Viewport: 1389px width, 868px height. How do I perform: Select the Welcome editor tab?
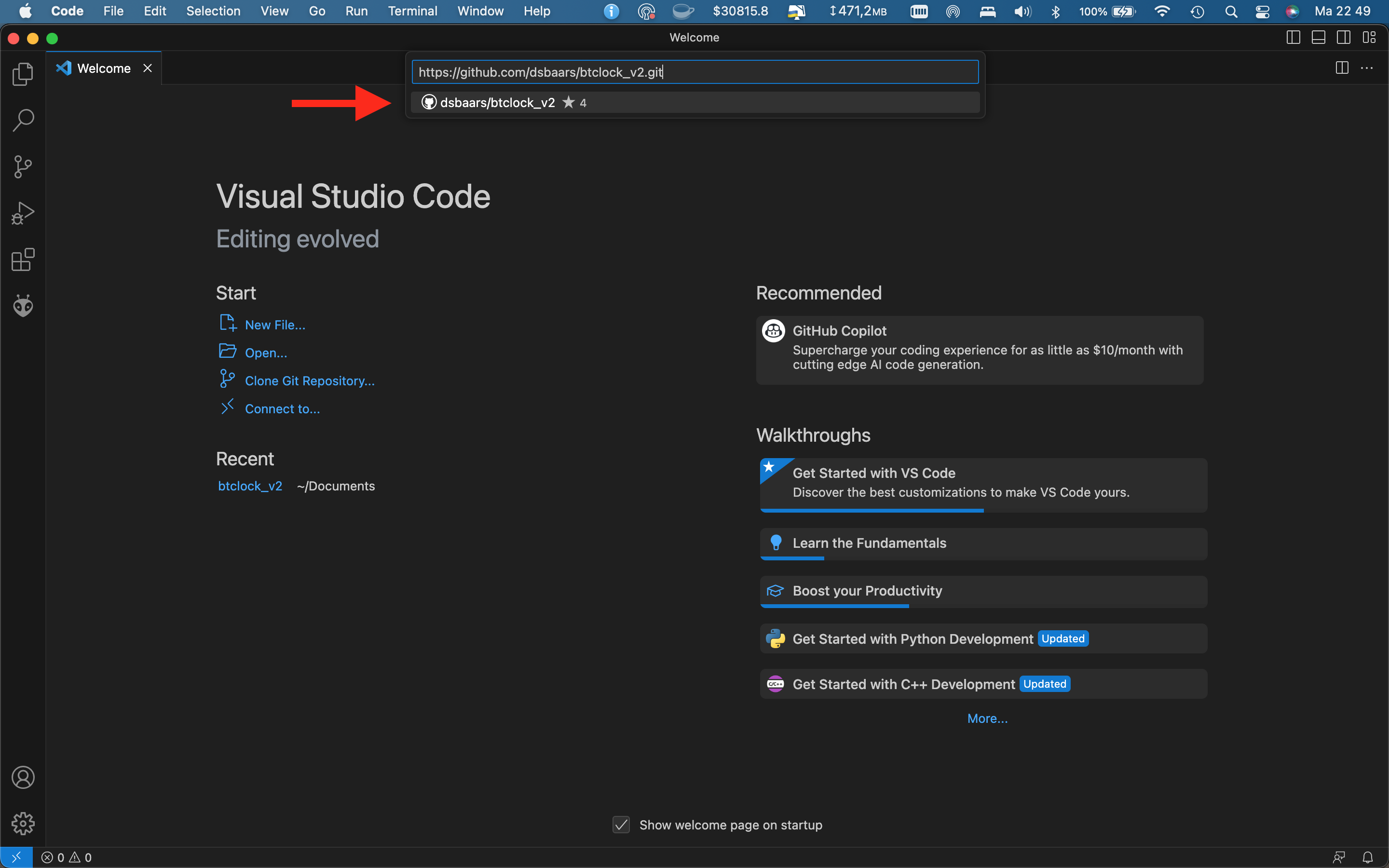coord(103,68)
